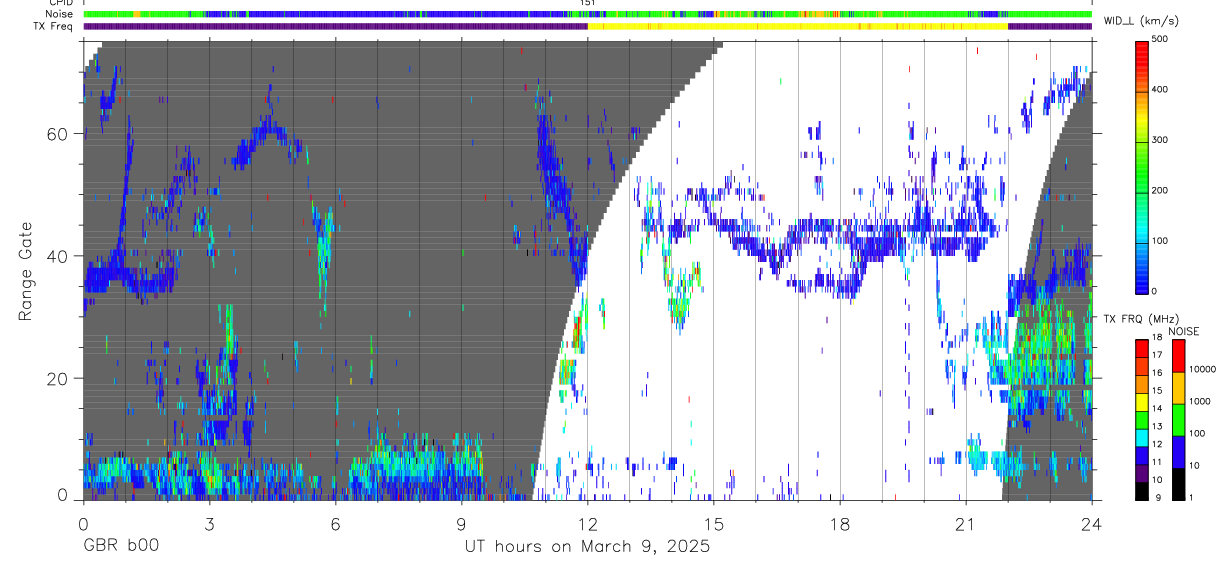Click the 'Range Gate' y-axis label

tap(25, 271)
